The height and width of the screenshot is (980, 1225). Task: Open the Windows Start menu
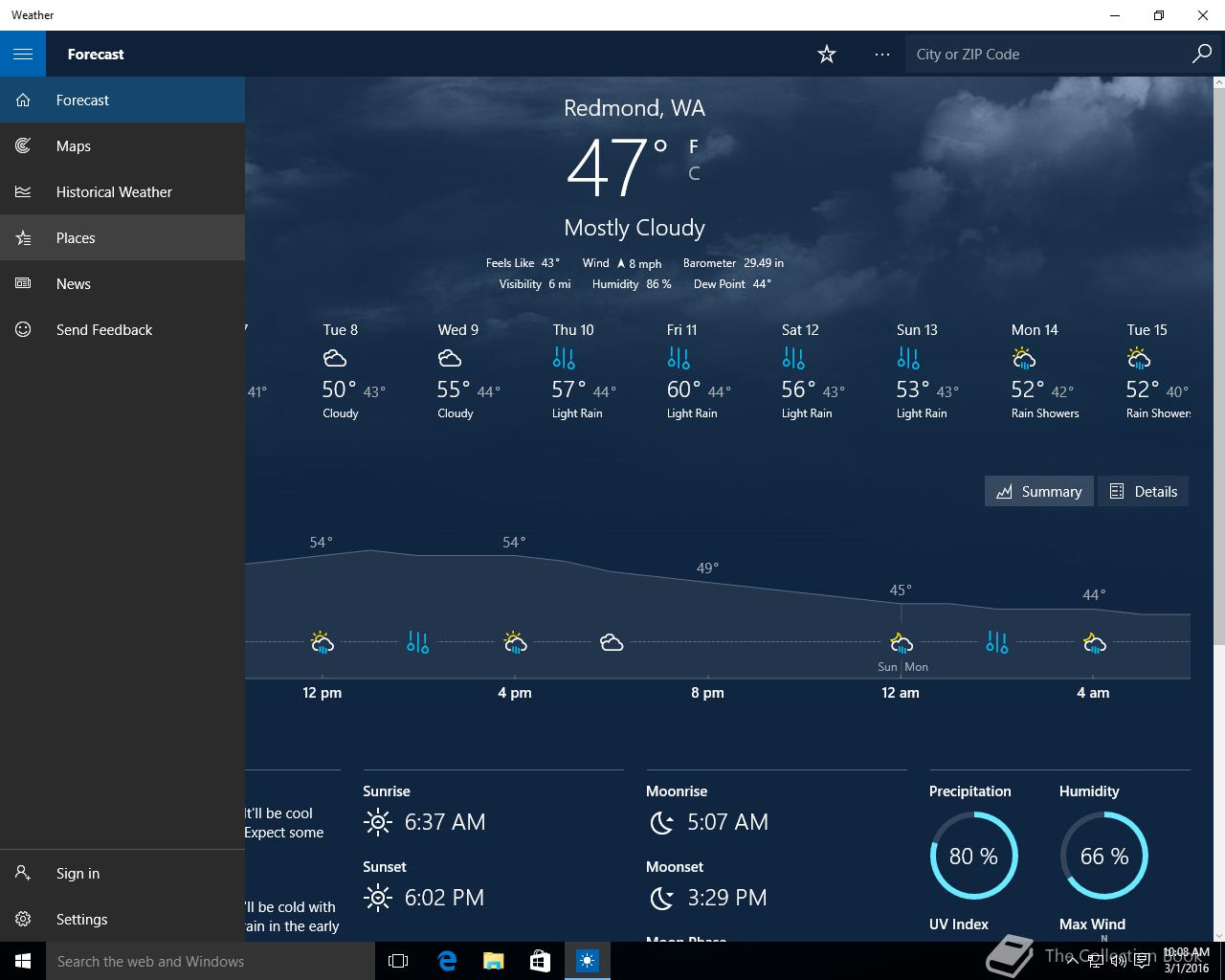tap(23, 961)
